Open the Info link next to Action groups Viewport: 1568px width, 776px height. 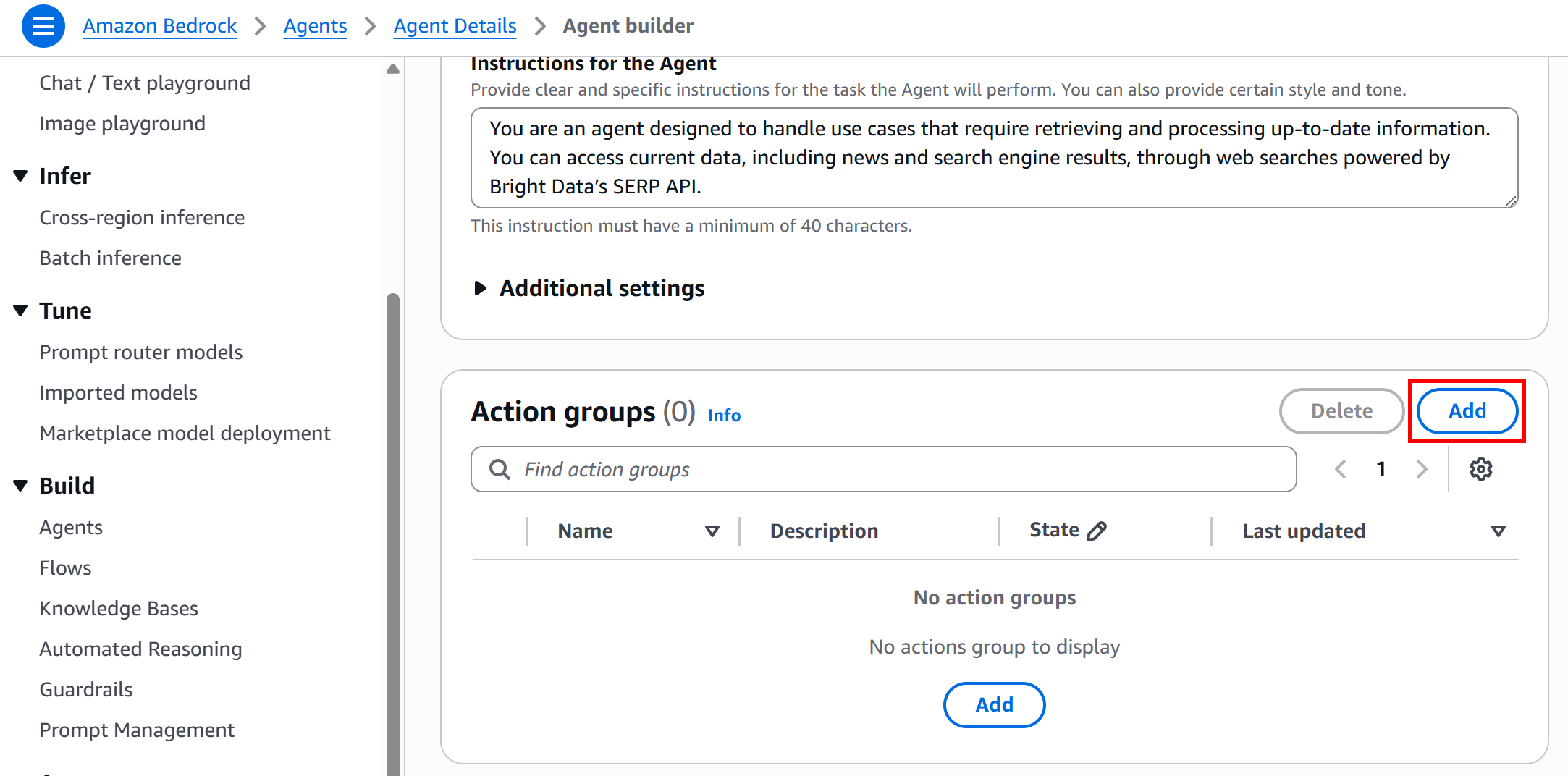click(x=724, y=415)
